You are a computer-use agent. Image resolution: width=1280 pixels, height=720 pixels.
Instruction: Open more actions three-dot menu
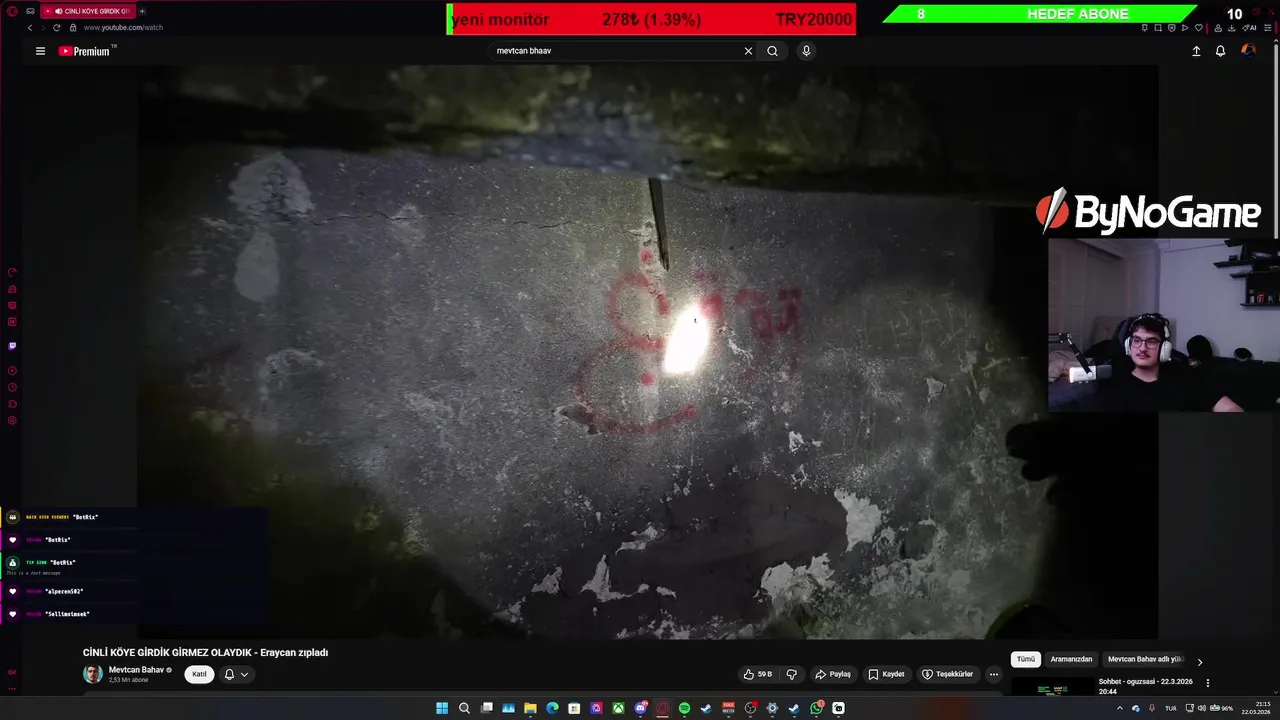point(993,674)
